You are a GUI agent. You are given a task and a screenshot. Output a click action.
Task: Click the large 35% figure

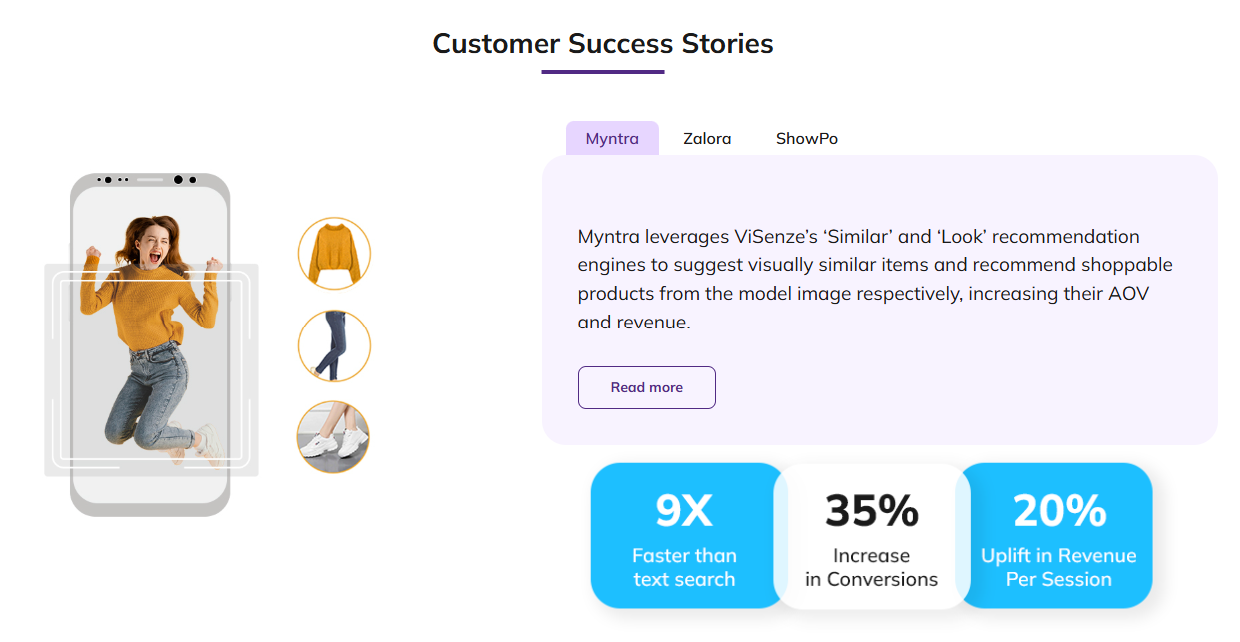872,511
